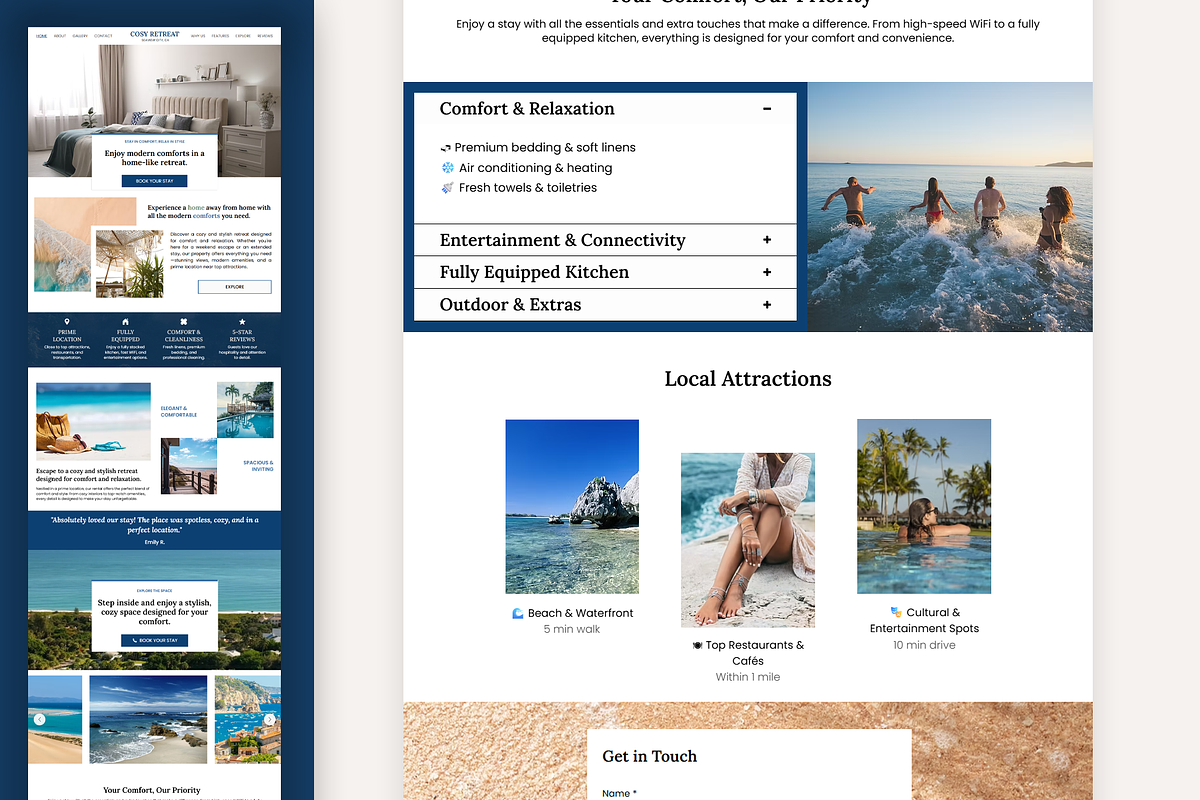The width and height of the screenshot is (1200, 800).
Task: Click the icon beside Fresh towels & toiletries
Action: [447, 188]
